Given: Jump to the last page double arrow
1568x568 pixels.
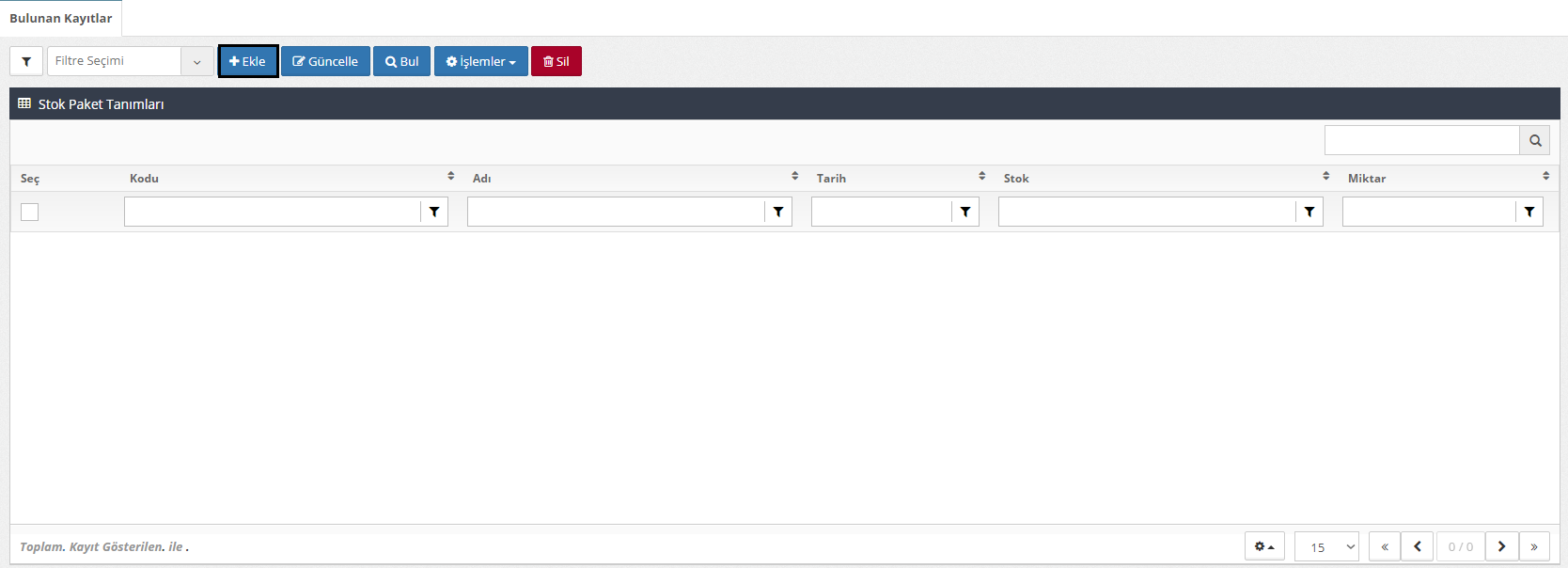Looking at the screenshot, I should [1534, 546].
